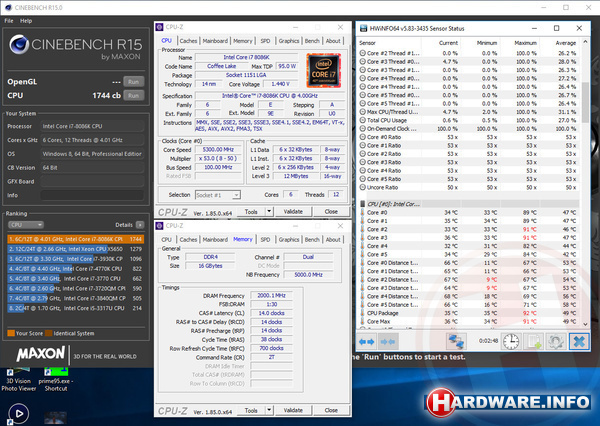Open the Tools dropdown arrow in upper CPU-Z
Screen dimensions: 600x426
tap(269, 211)
